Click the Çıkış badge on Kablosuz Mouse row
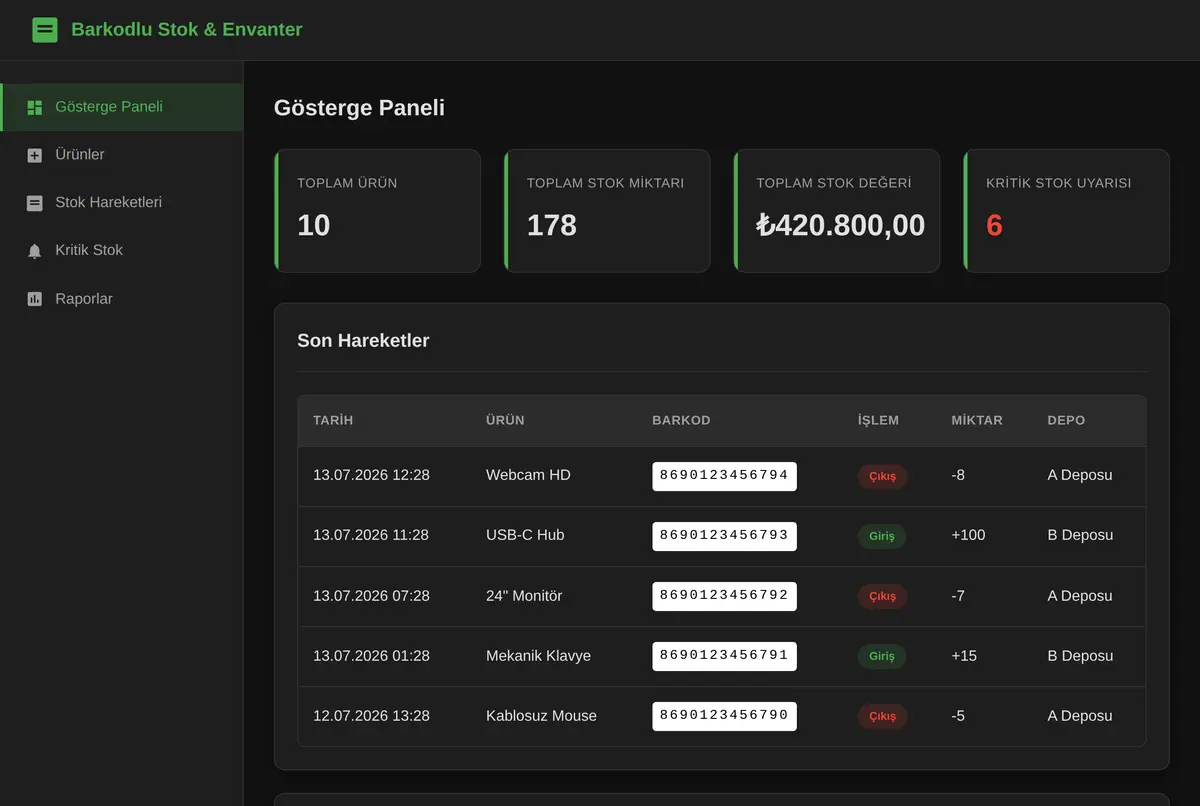This screenshot has height=806, width=1200. (x=882, y=716)
